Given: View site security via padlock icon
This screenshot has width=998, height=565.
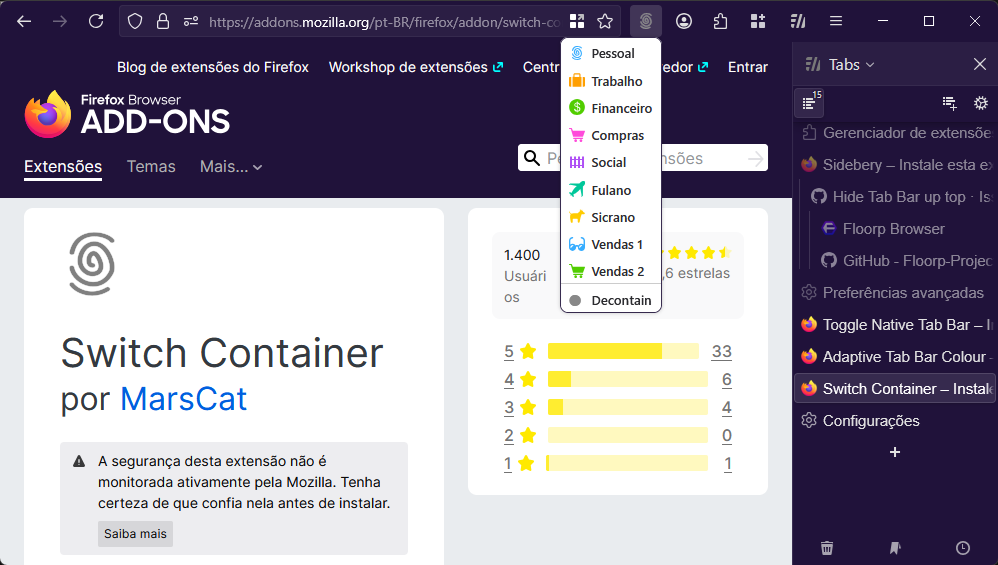Looking at the screenshot, I should pyautogui.click(x=163, y=22).
